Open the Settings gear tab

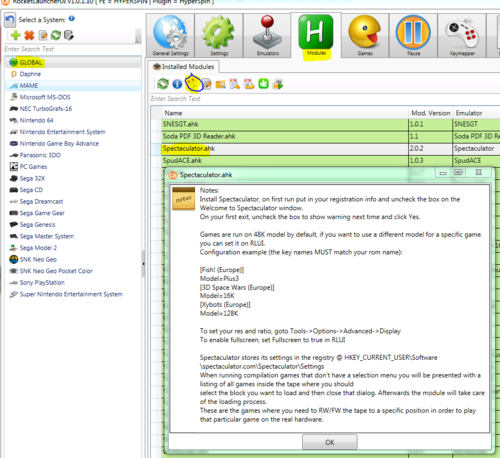[x=219, y=36]
